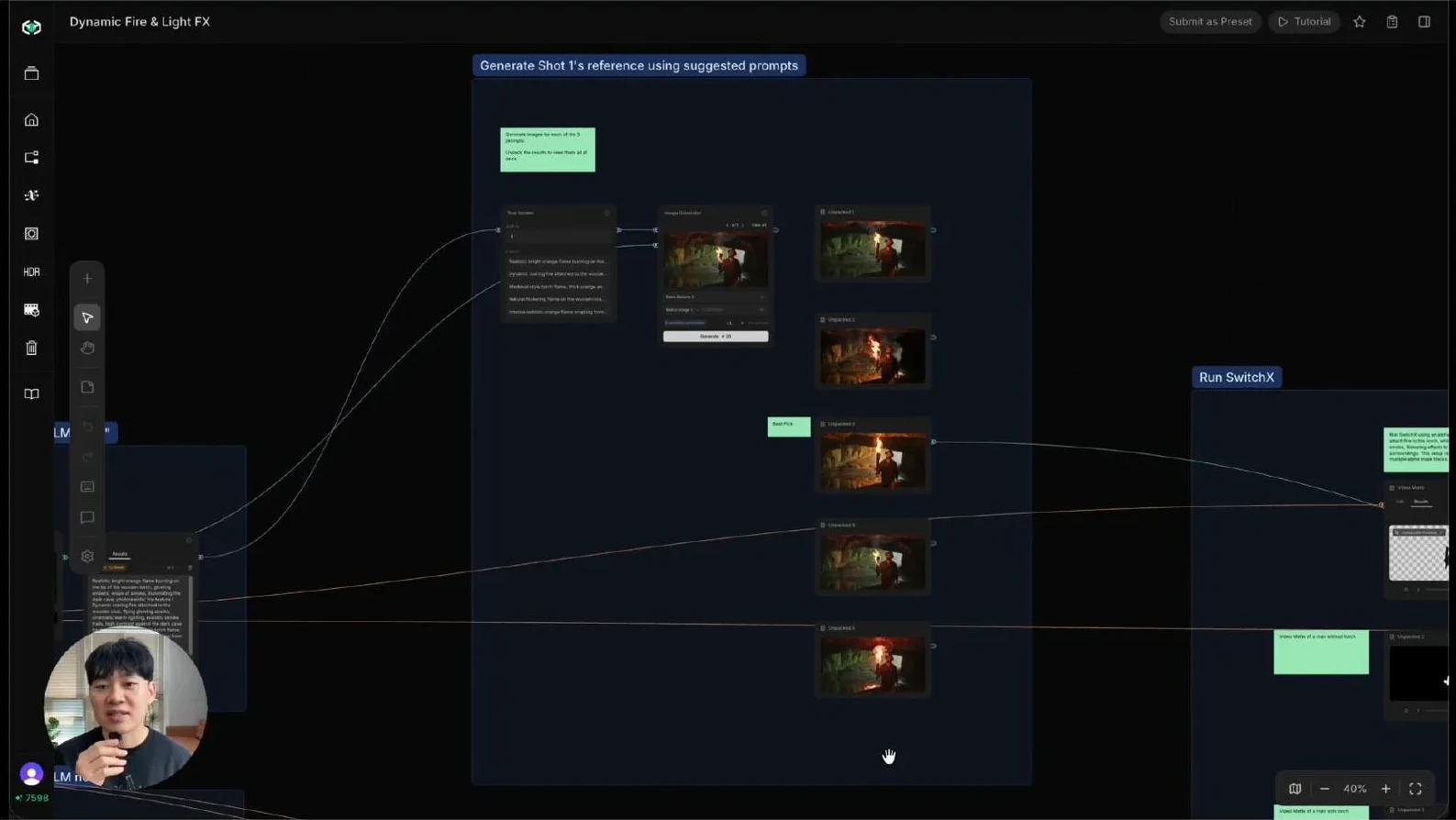Select the hand pan tool in the canvas toolbar
1456x820 pixels.
87,349
